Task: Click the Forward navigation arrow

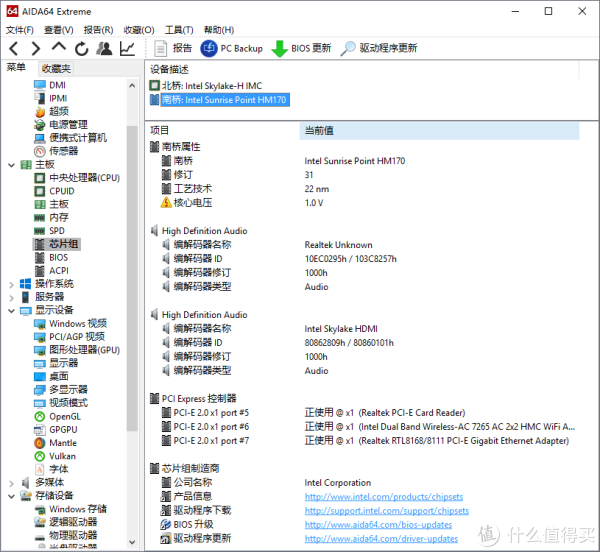Action: pos(36,49)
